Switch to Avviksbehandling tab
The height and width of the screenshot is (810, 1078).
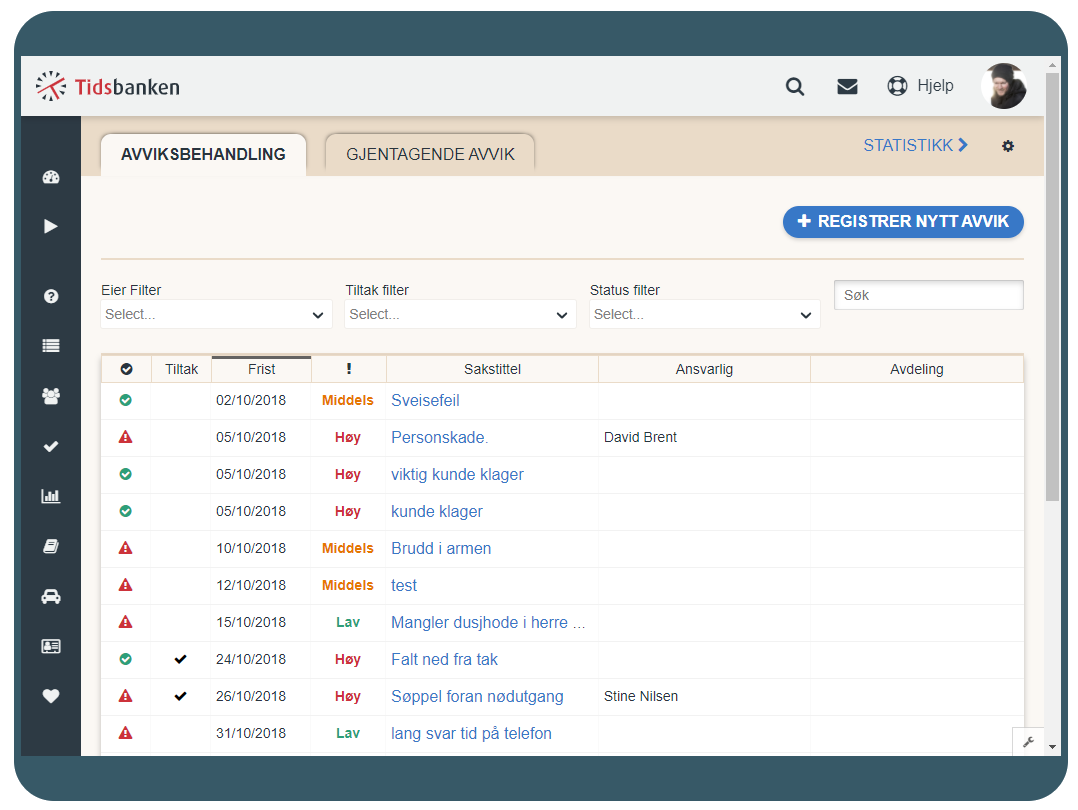click(x=204, y=155)
